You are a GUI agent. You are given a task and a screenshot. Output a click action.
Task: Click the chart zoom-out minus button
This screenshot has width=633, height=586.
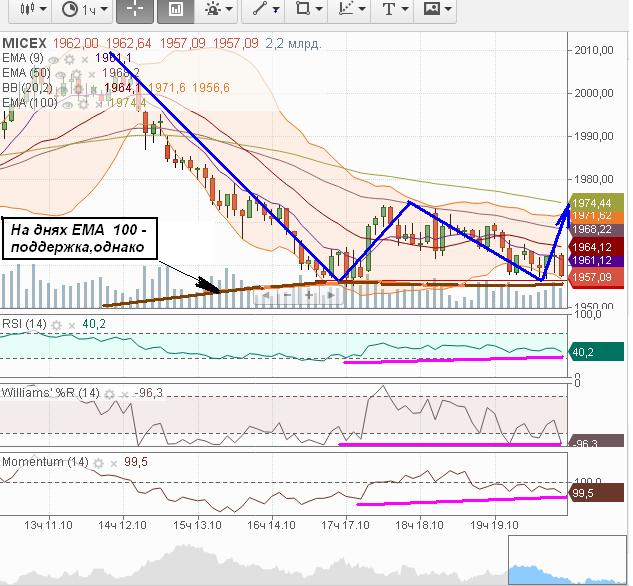point(287,295)
